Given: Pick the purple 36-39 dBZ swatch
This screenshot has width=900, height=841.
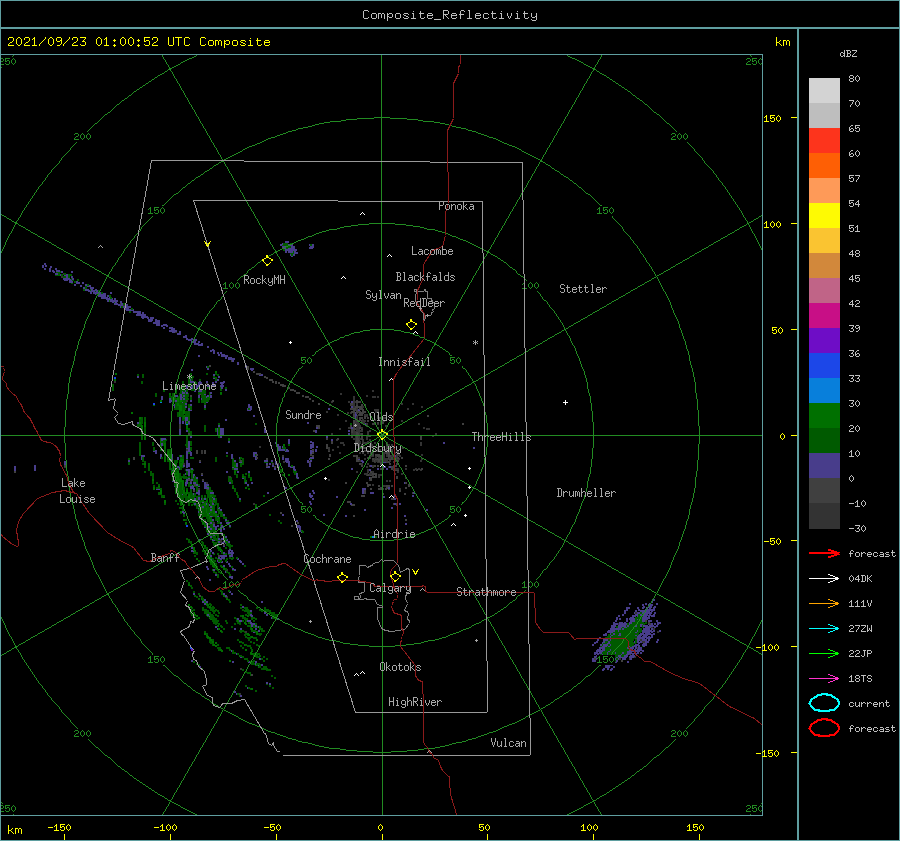Looking at the screenshot, I should coord(824,340).
